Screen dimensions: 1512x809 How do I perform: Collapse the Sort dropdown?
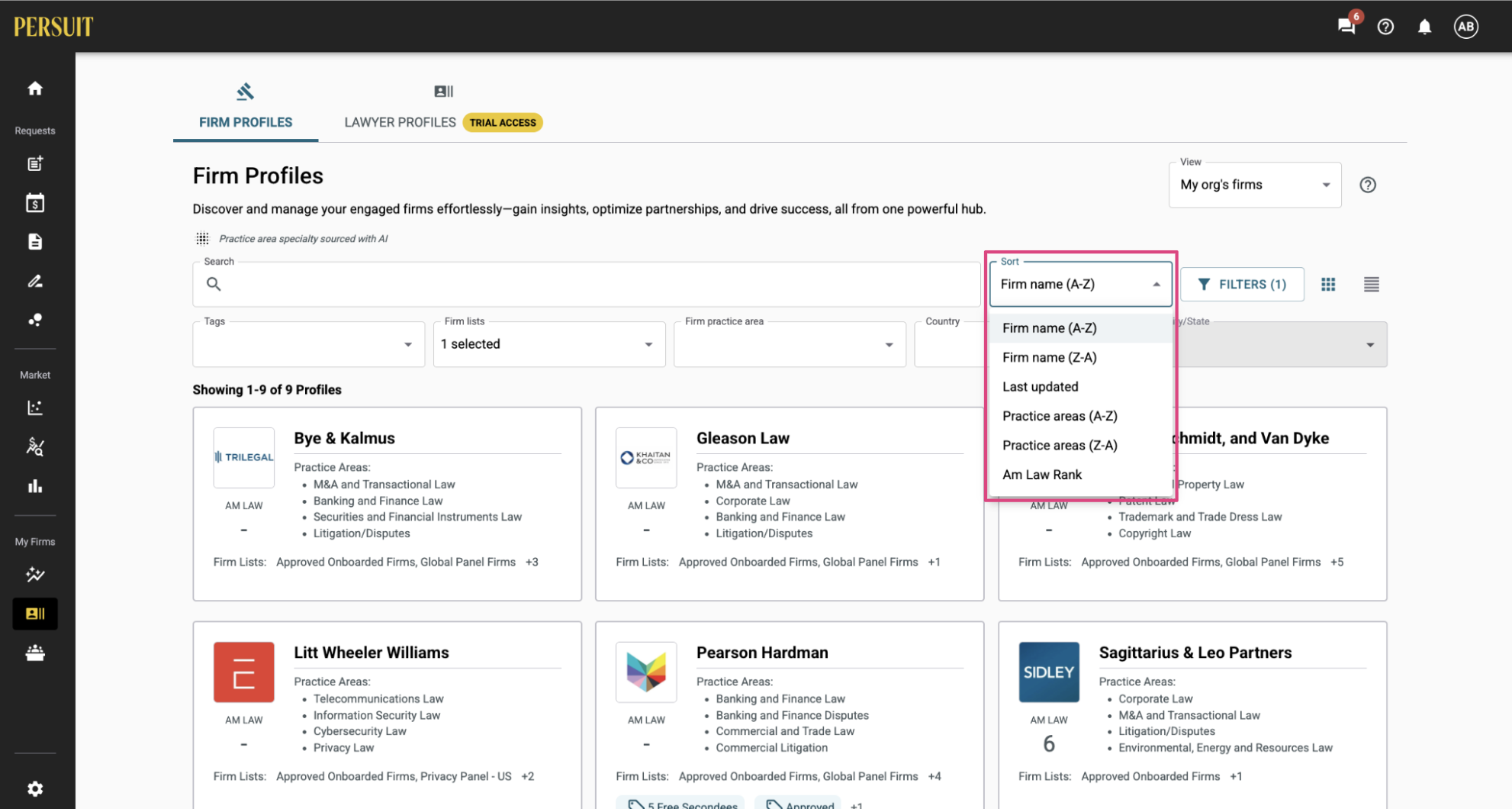(1080, 284)
